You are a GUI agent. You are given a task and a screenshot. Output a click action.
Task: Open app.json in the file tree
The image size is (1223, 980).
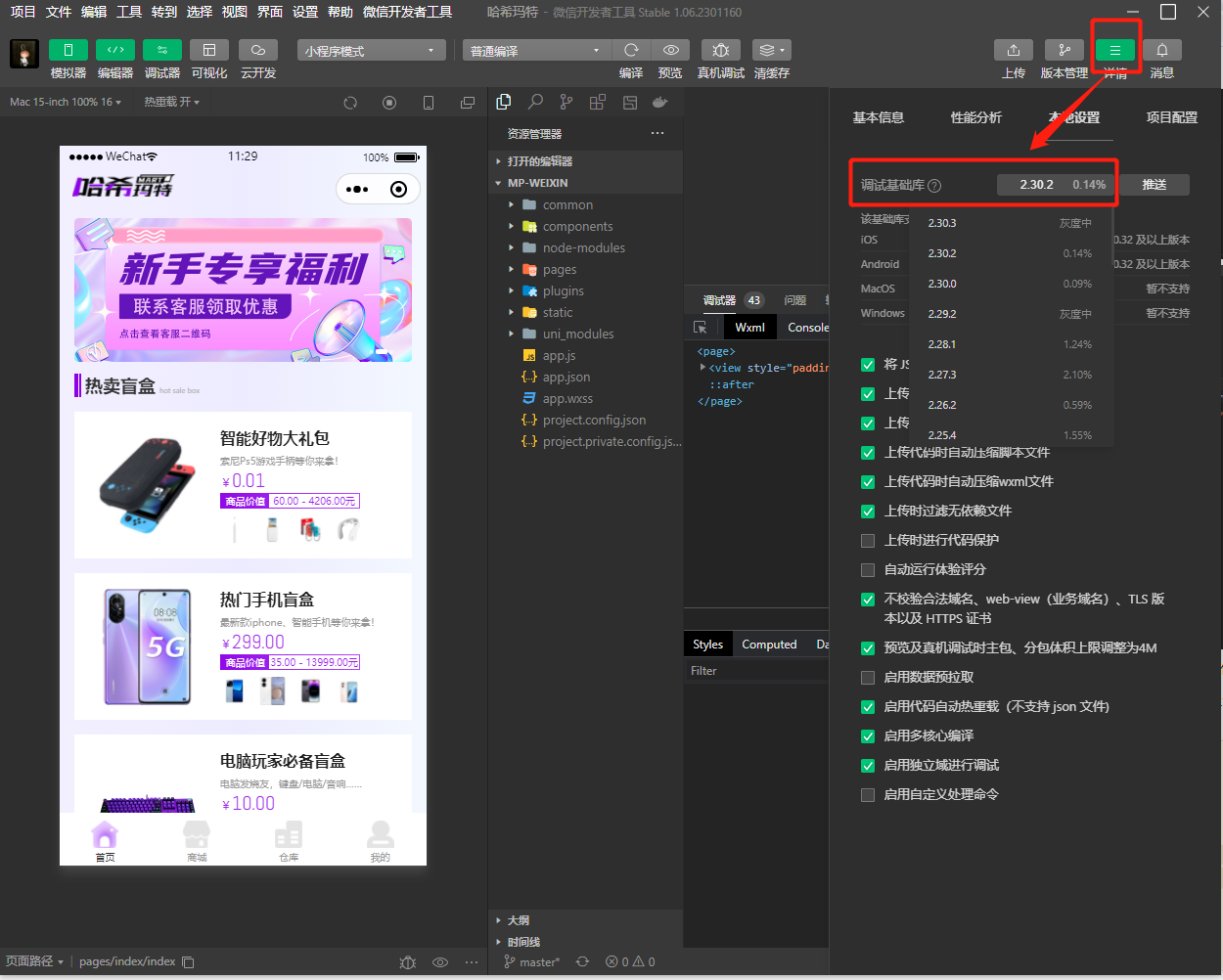pyautogui.click(x=566, y=378)
